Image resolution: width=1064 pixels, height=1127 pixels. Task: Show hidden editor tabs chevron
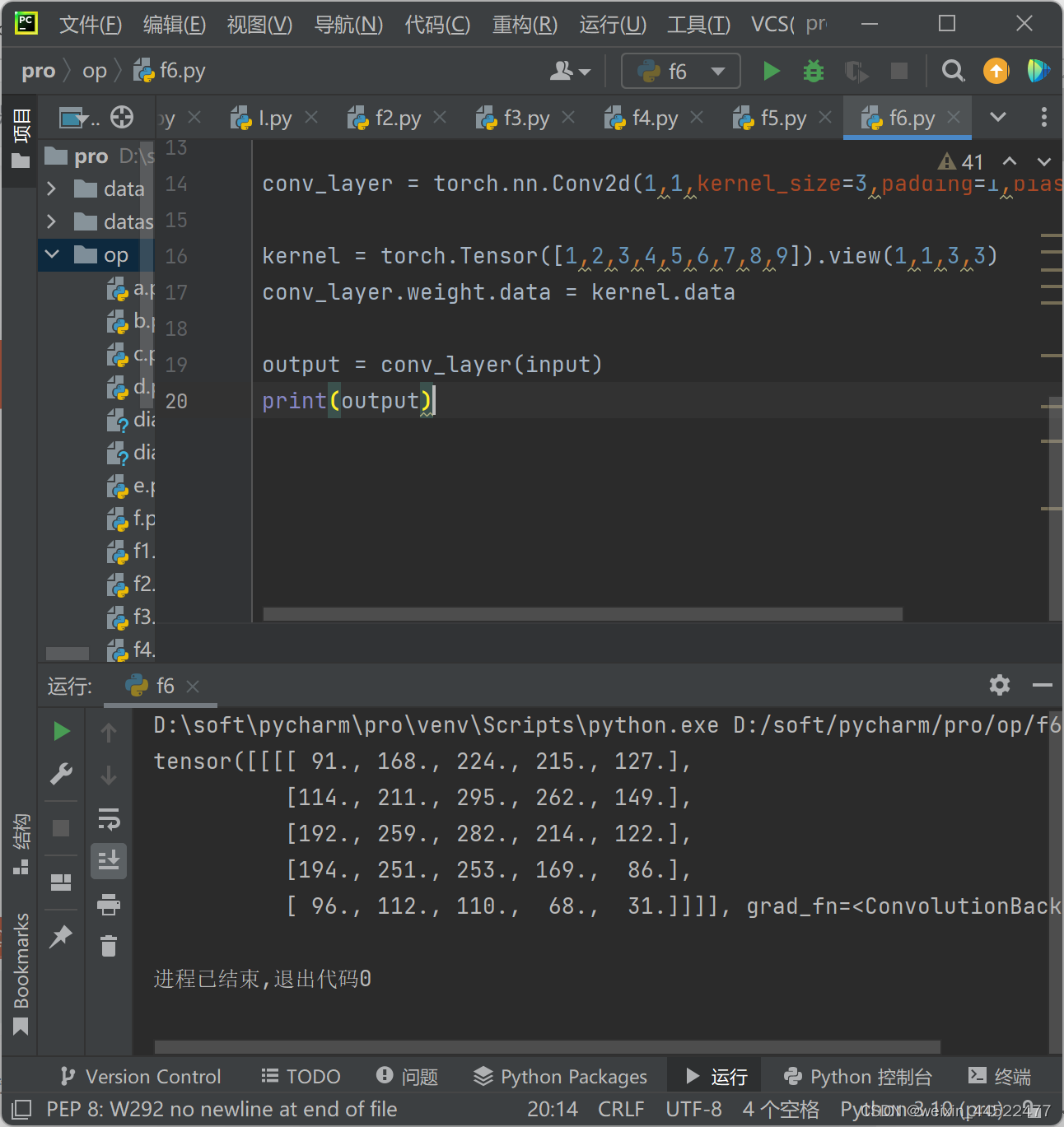point(998,118)
